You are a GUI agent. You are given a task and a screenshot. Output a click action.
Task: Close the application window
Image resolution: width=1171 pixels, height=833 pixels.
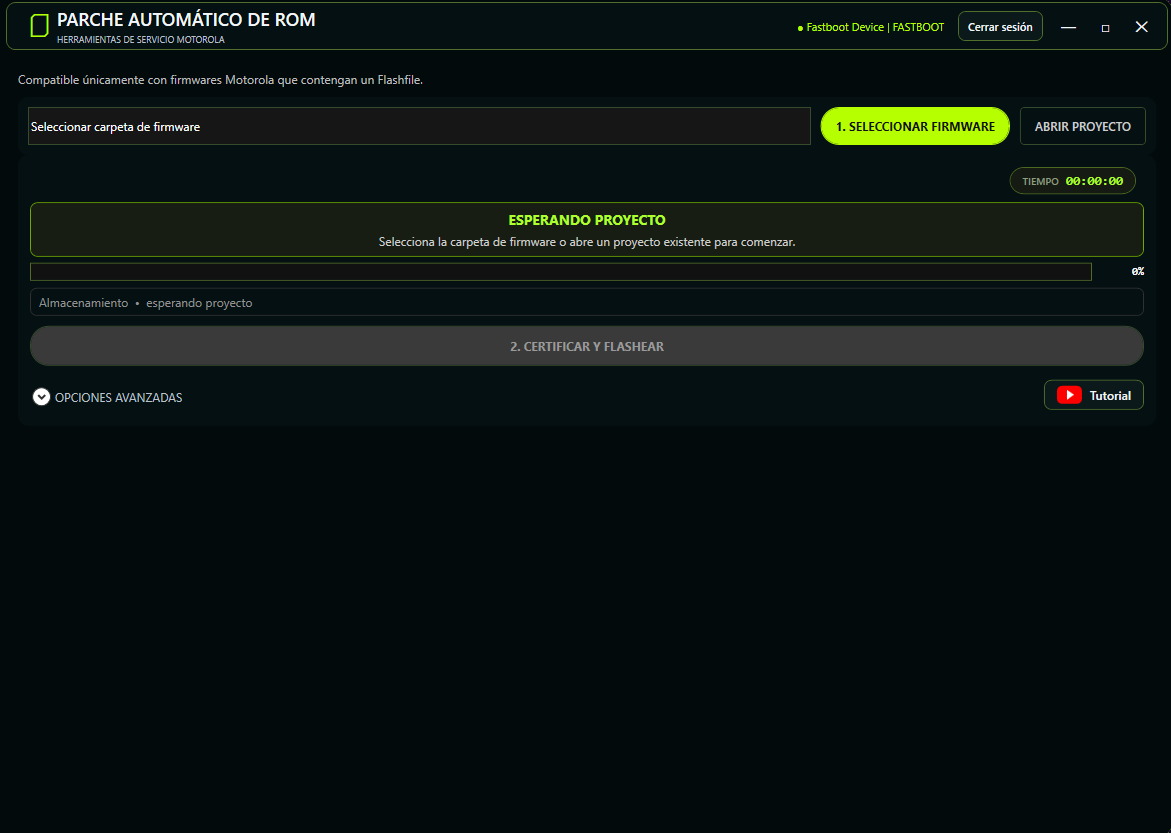click(1141, 27)
